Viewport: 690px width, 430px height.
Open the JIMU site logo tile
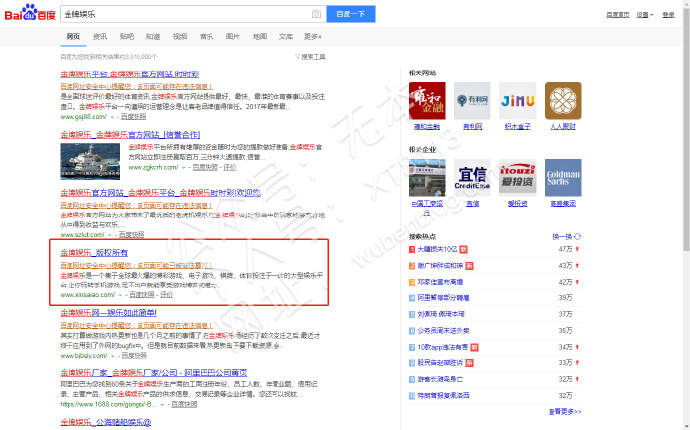click(x=518, y=100)
